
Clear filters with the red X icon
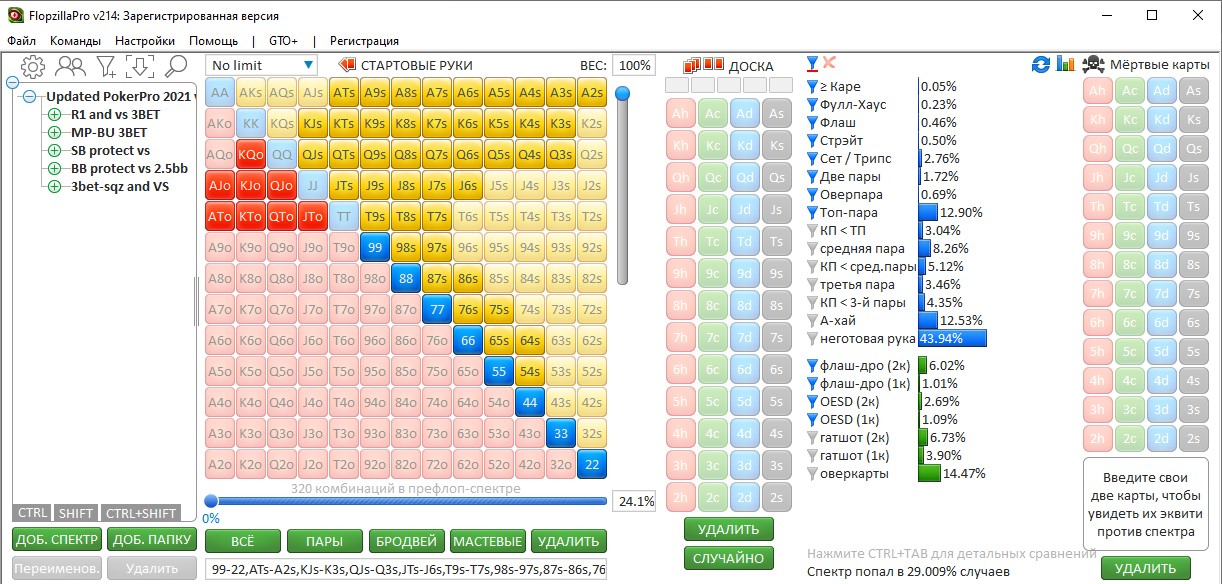click(x=829, y=63)
